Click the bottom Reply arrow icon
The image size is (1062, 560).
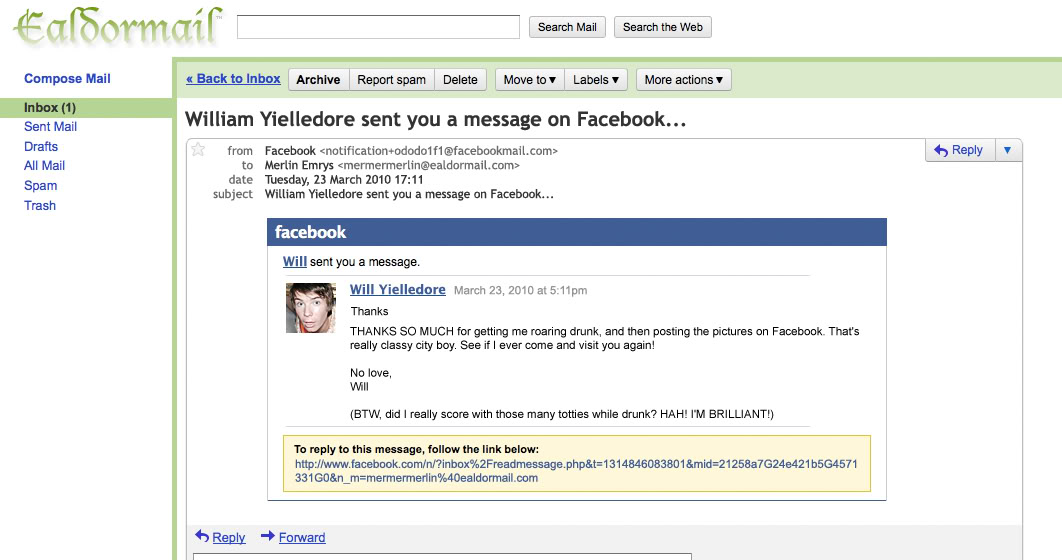[x=202, y=536]
